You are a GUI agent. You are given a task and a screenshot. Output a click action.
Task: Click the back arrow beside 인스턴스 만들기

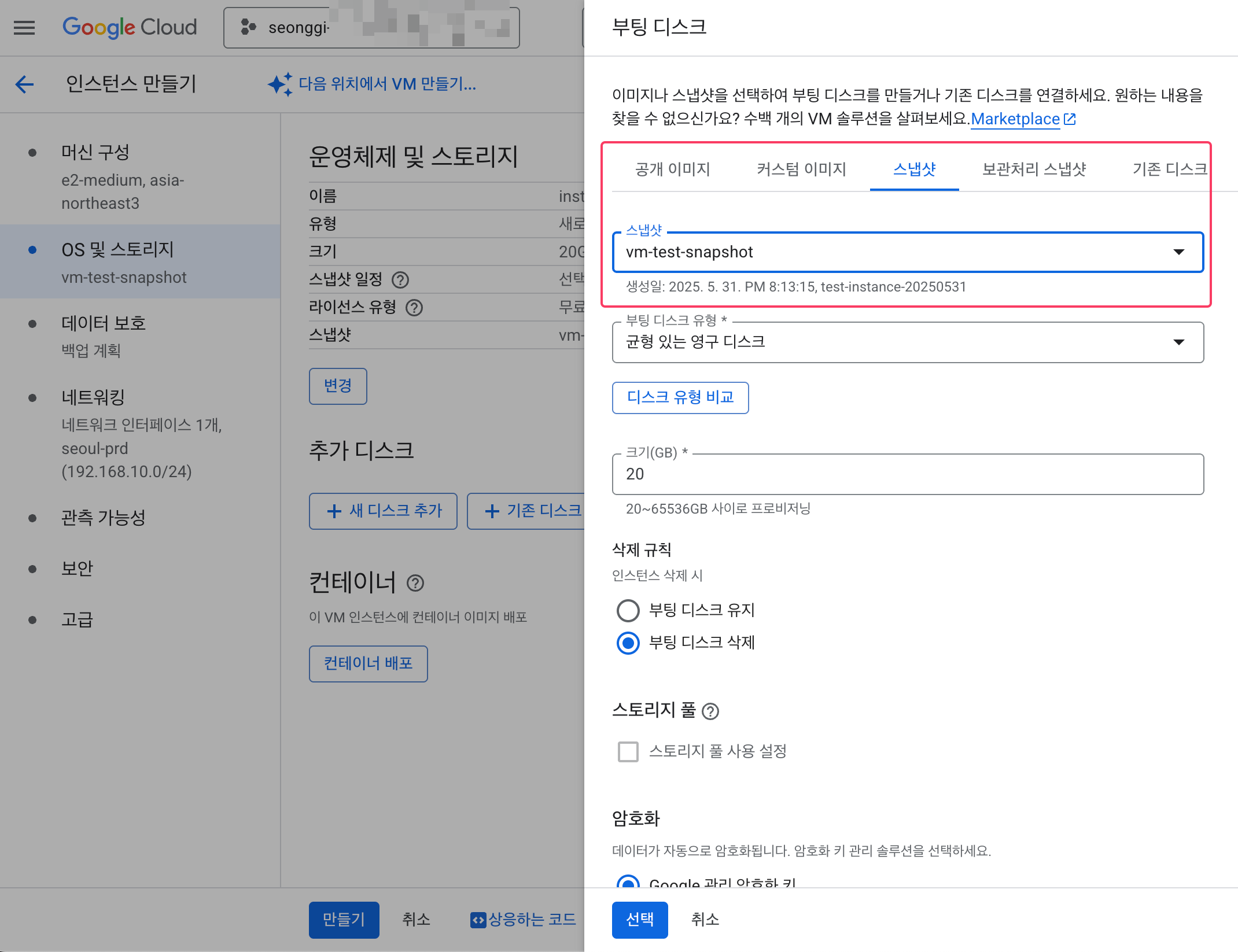pos(24,84)
